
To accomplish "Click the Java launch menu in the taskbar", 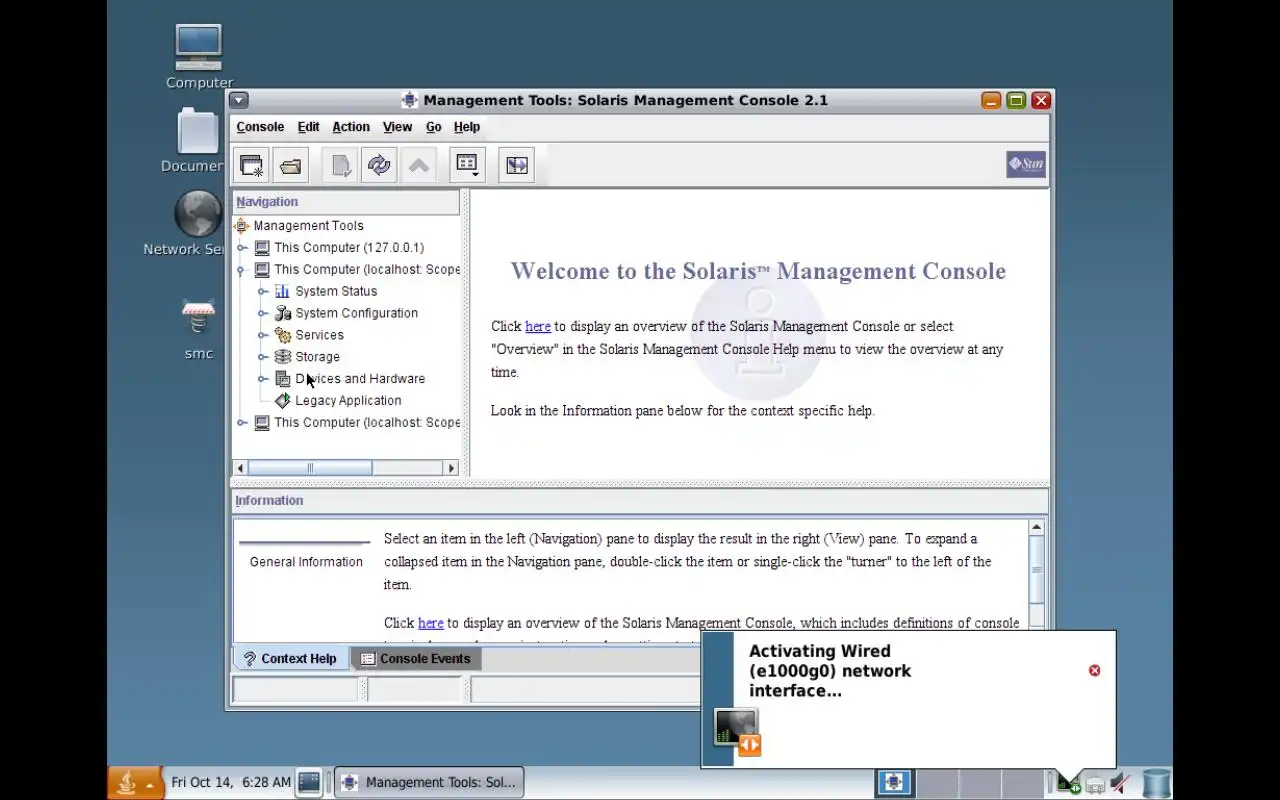I will [x=135, y=783].
